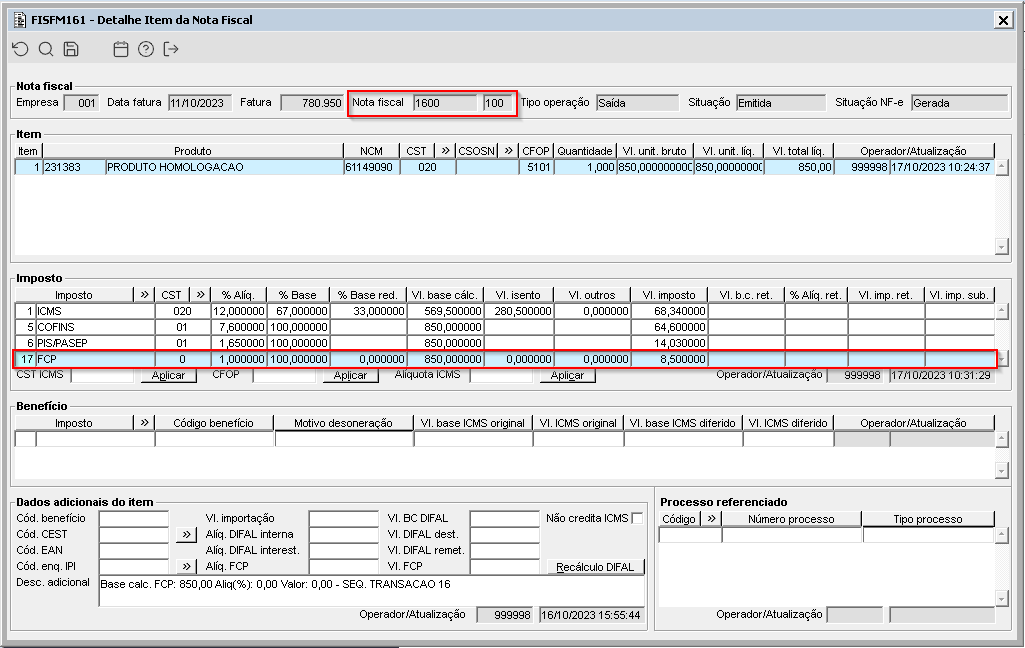Click the CST ICMS input field
Image resolution: width=1025 pixels, height=648 pixels.
tap(102, 375)
